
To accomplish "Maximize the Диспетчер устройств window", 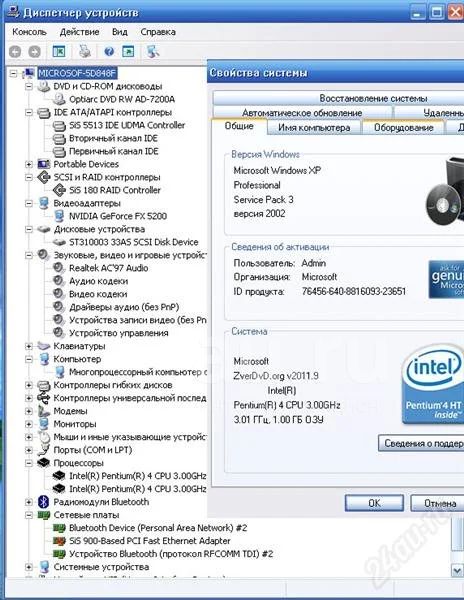I will pyautogui.click(x=436, y=12).
